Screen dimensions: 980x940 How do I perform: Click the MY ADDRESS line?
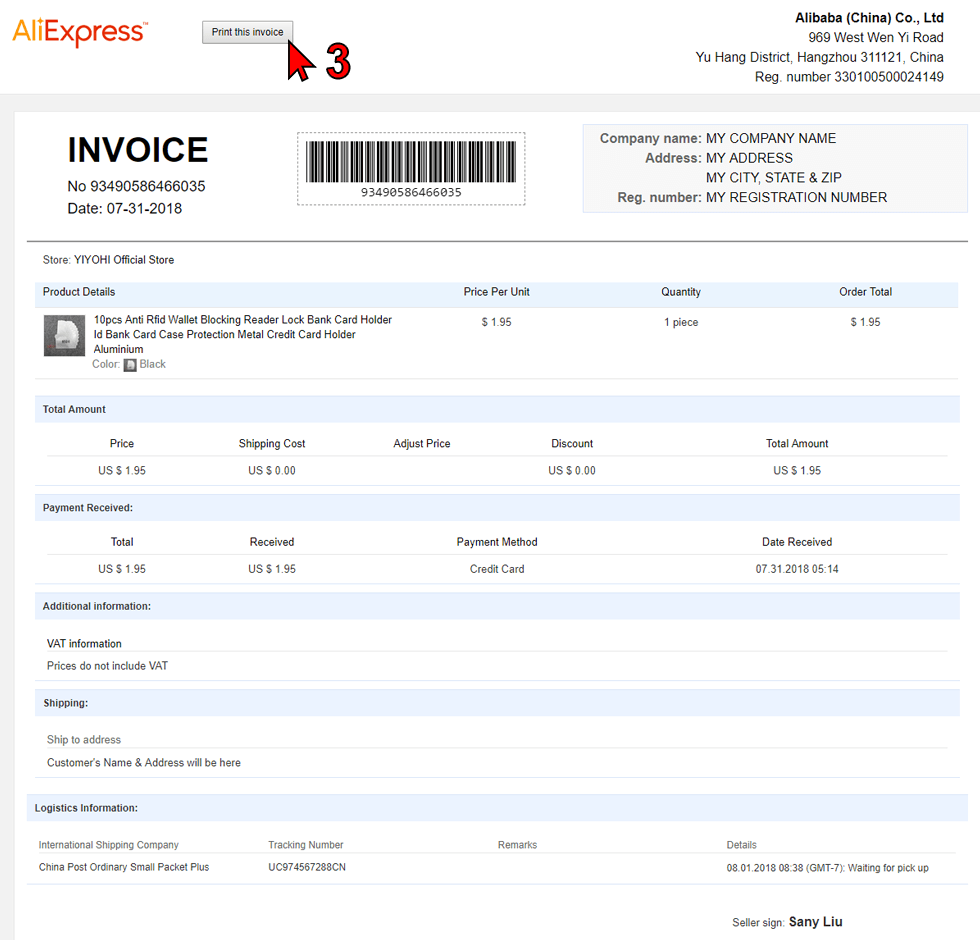click(x=749, y=158)
